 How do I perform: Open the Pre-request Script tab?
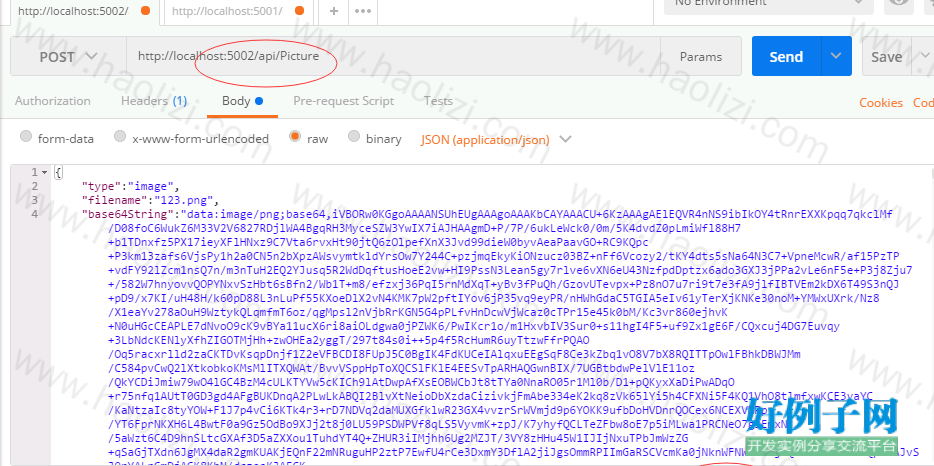tap(343, 101)
